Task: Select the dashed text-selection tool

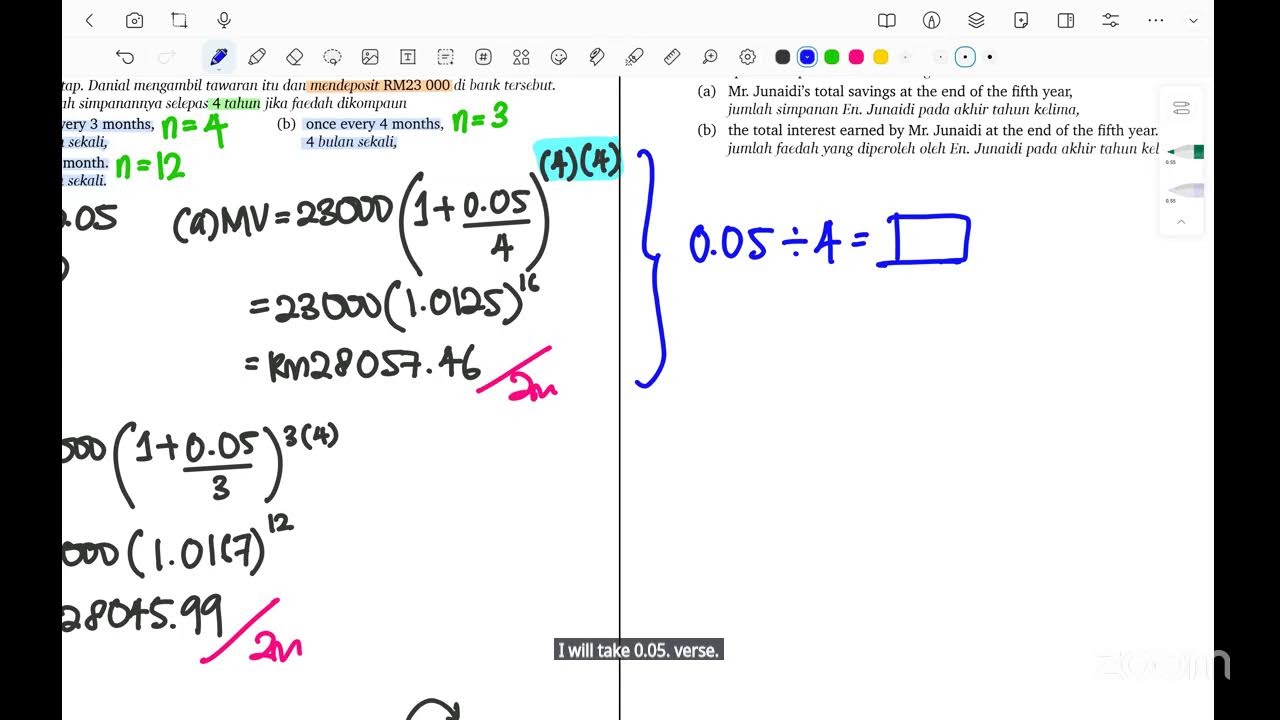Action: (x=446, y=57)
